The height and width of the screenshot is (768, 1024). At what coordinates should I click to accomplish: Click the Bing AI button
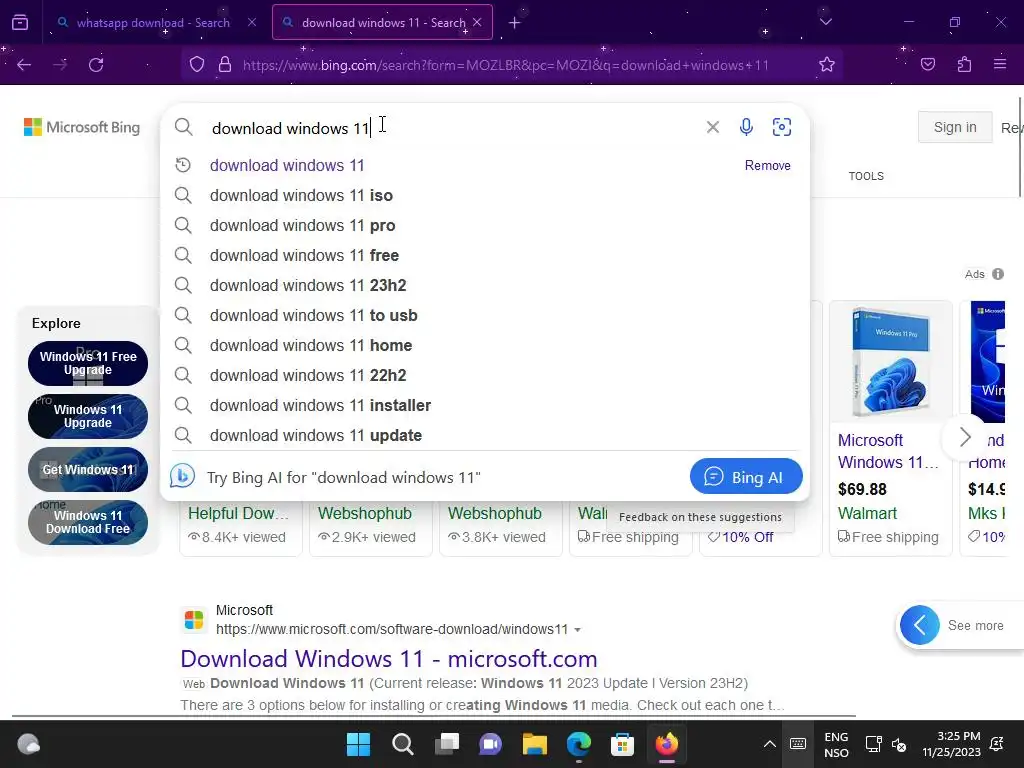[746, 477]
